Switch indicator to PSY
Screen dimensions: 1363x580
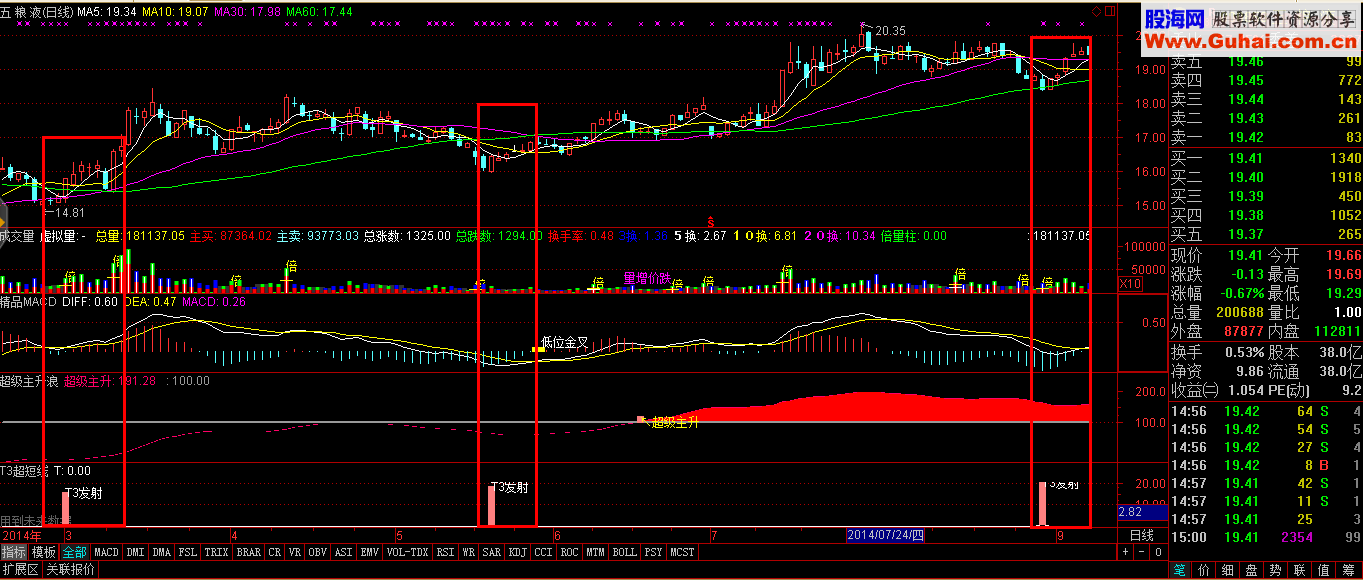coord(654,551)
